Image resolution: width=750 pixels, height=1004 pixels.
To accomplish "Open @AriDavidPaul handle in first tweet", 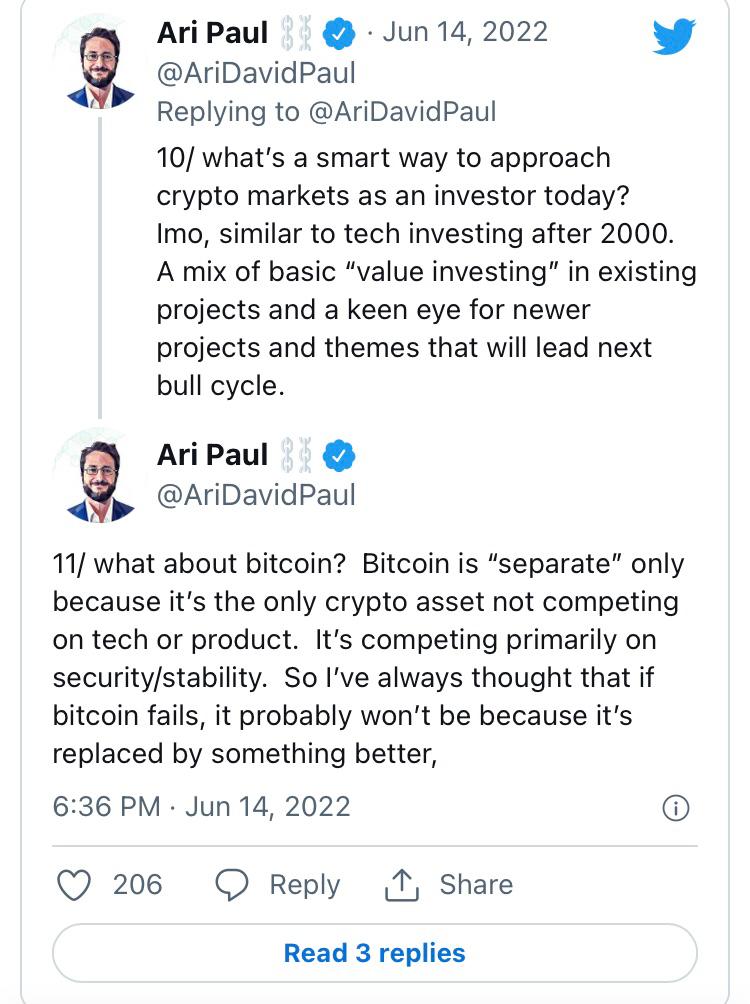I will point(256,72).
